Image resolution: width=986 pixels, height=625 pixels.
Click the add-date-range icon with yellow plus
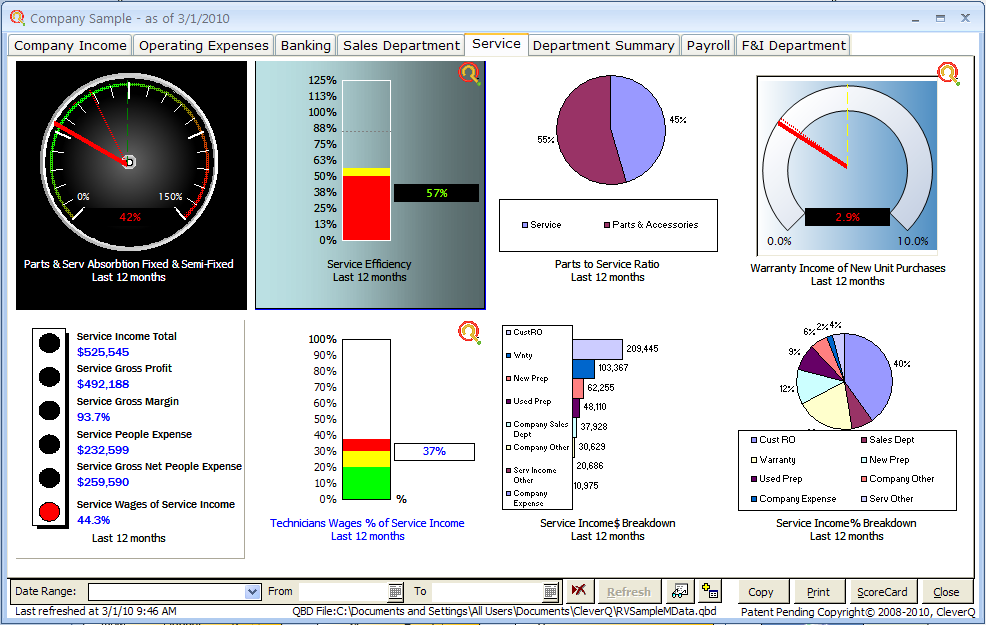pyautogui.click(x=711, y=591)
